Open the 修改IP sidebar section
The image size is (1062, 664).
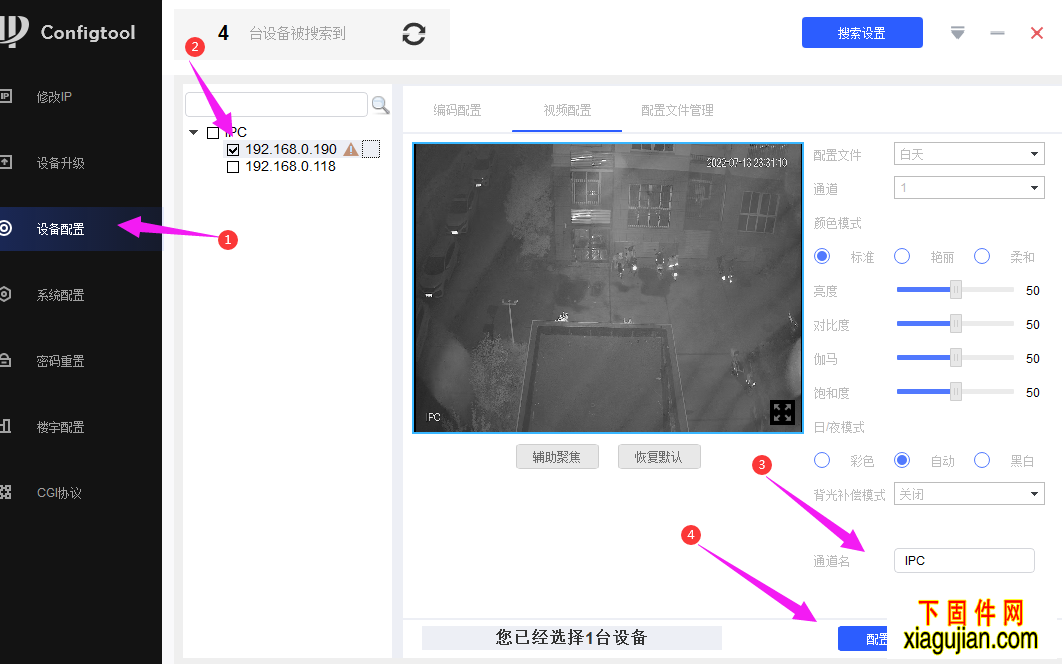(81, 97)
